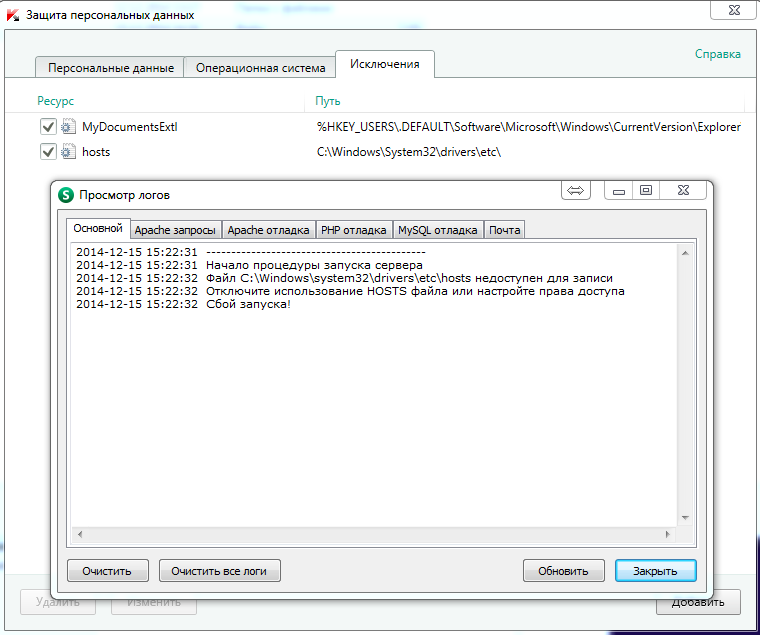Click the double-arrow resize icon in log window
760x635 pixels.
click(x=575, y=190)
